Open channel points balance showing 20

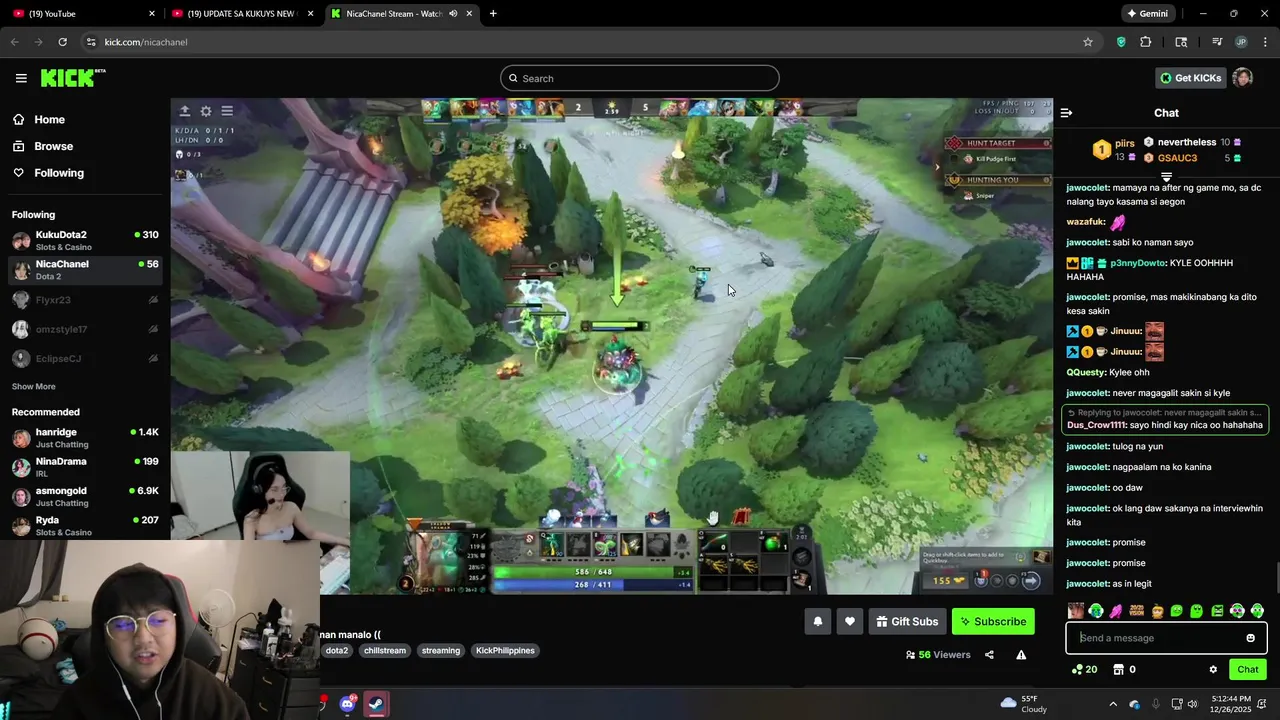(1085, 670)
